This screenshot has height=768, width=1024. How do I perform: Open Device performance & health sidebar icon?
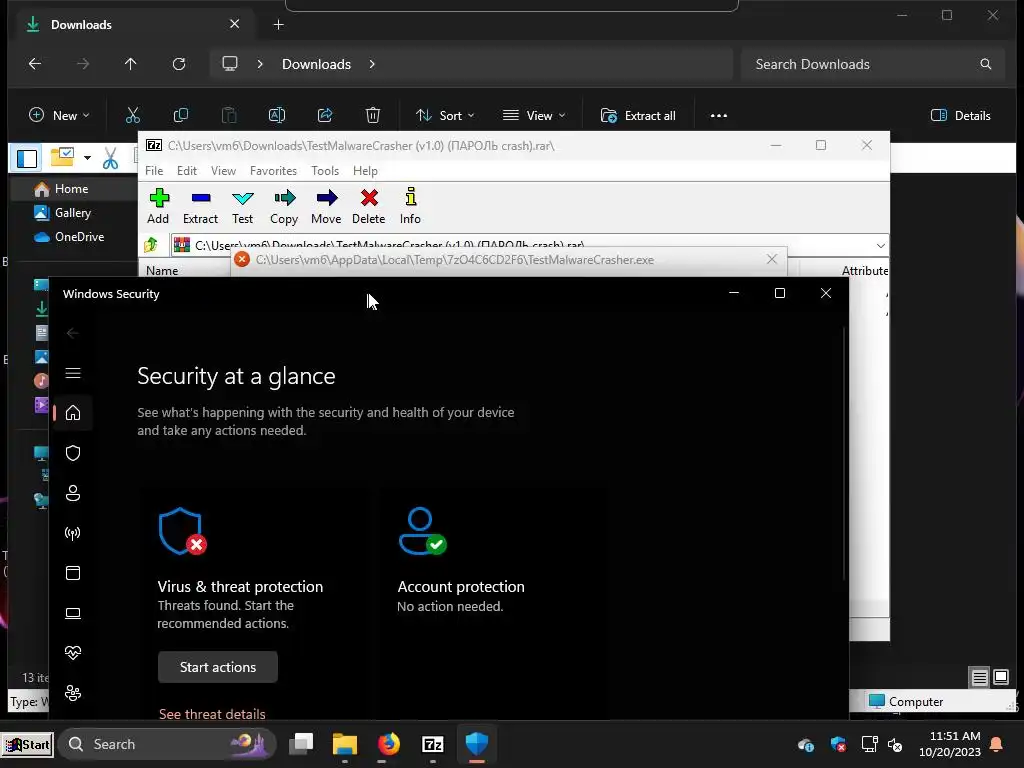73,653
